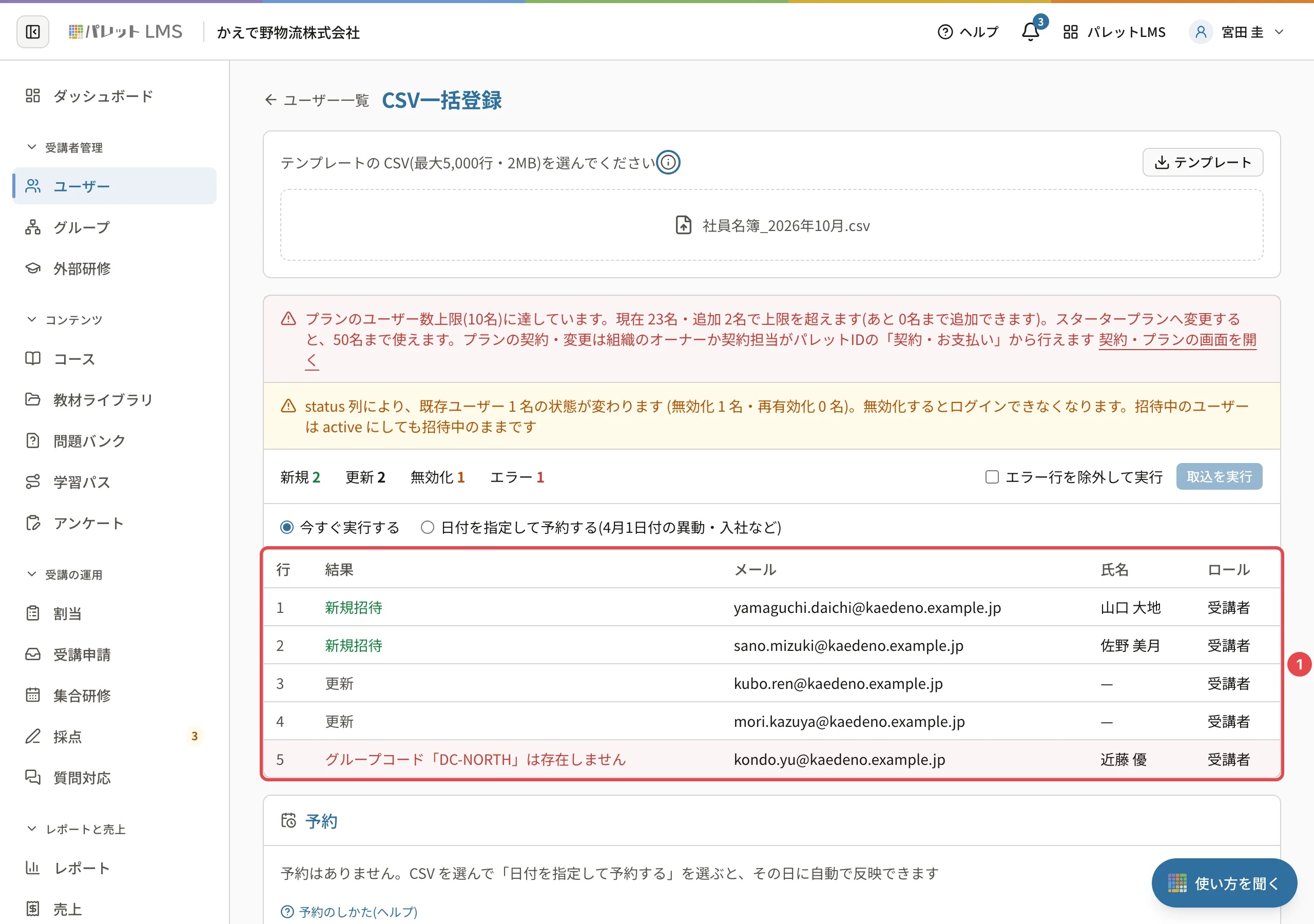Click the info icon beside CSV instructions
This screenshot has height=924, width=1314.
pyautogui.click(x=668, y=163)
